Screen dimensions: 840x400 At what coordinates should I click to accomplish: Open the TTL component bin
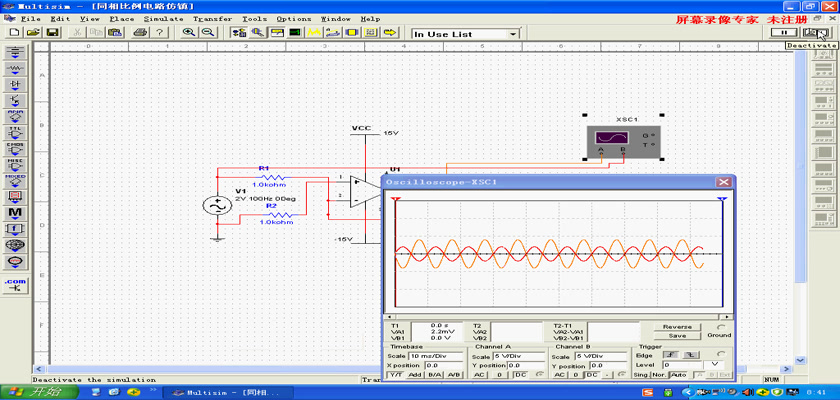[x=16, y=133]
